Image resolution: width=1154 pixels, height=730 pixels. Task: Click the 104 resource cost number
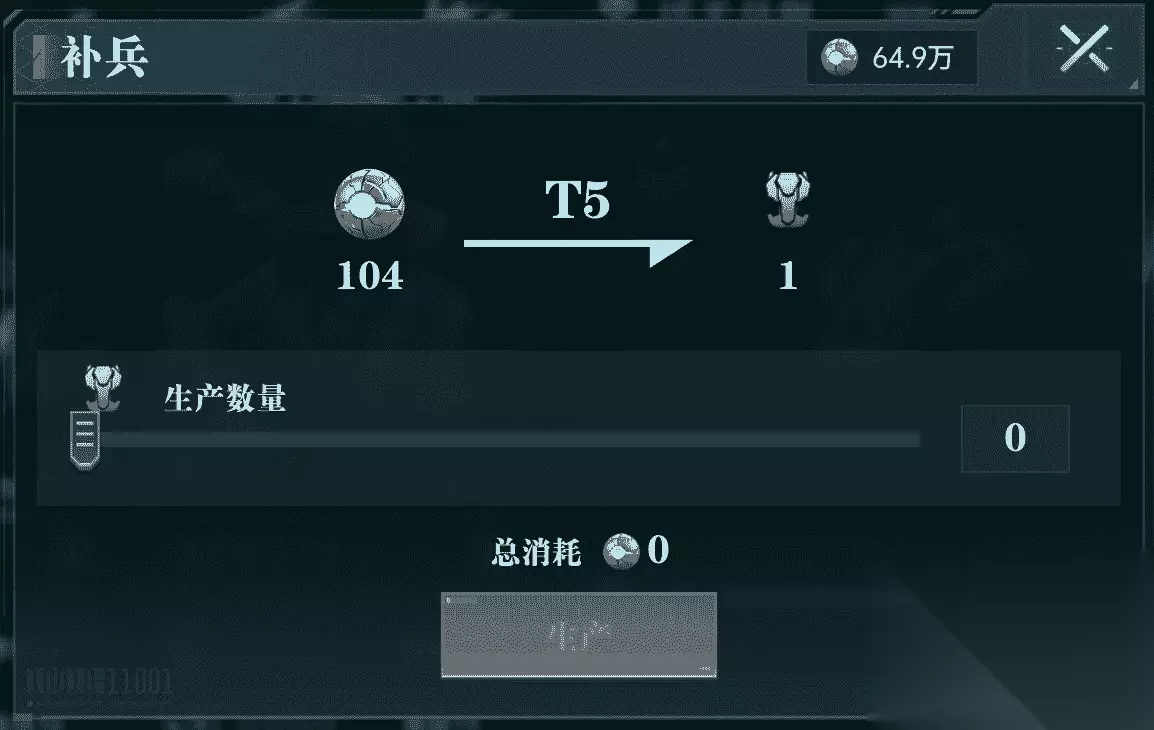(x=369, y=276)
